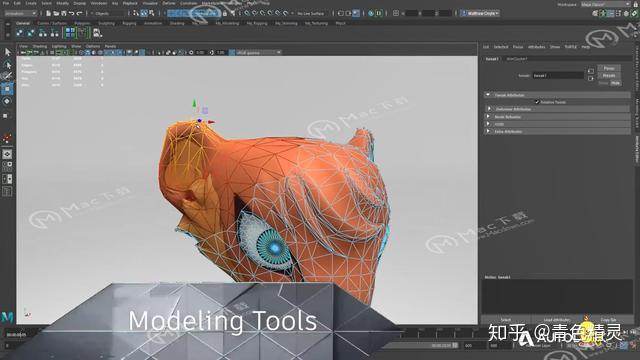This screenshot has height=360, width=640.
Task: Open the Windows menu
Action: coord(99,3)
